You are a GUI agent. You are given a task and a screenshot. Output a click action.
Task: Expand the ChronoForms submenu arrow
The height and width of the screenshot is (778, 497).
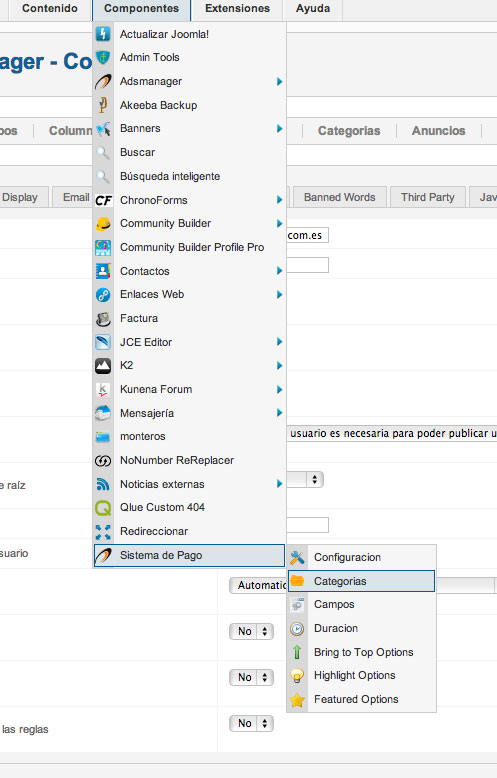tap(279, 200)
